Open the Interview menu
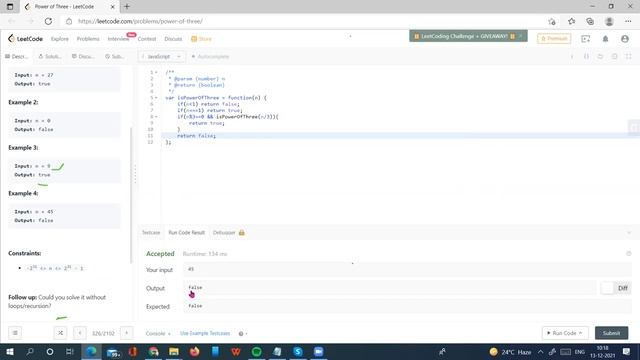 point(118,39)
